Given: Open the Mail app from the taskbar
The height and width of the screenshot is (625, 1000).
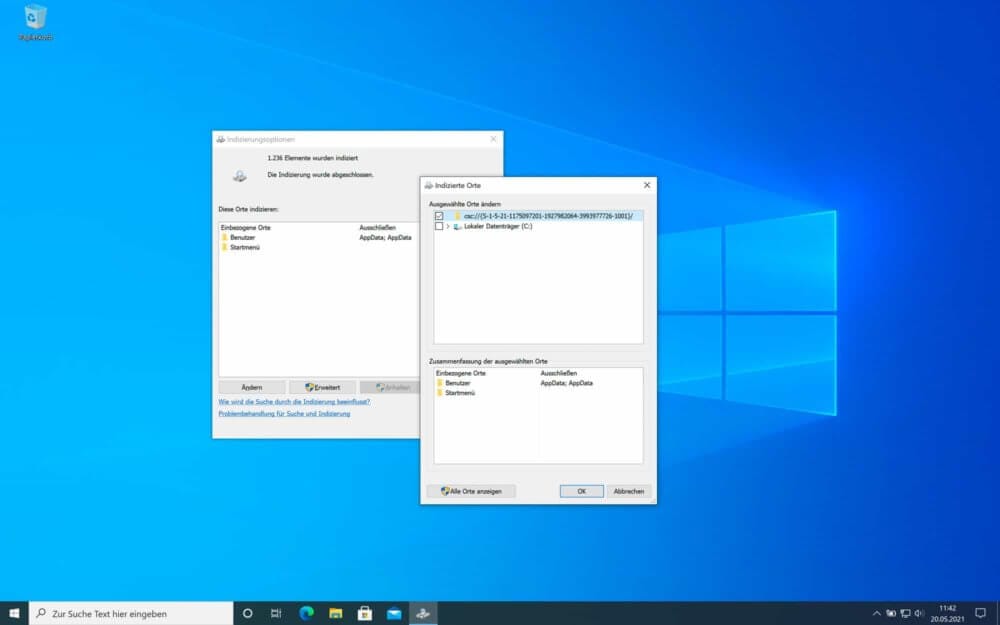Looking at the screenshot, I should [394, 614].
